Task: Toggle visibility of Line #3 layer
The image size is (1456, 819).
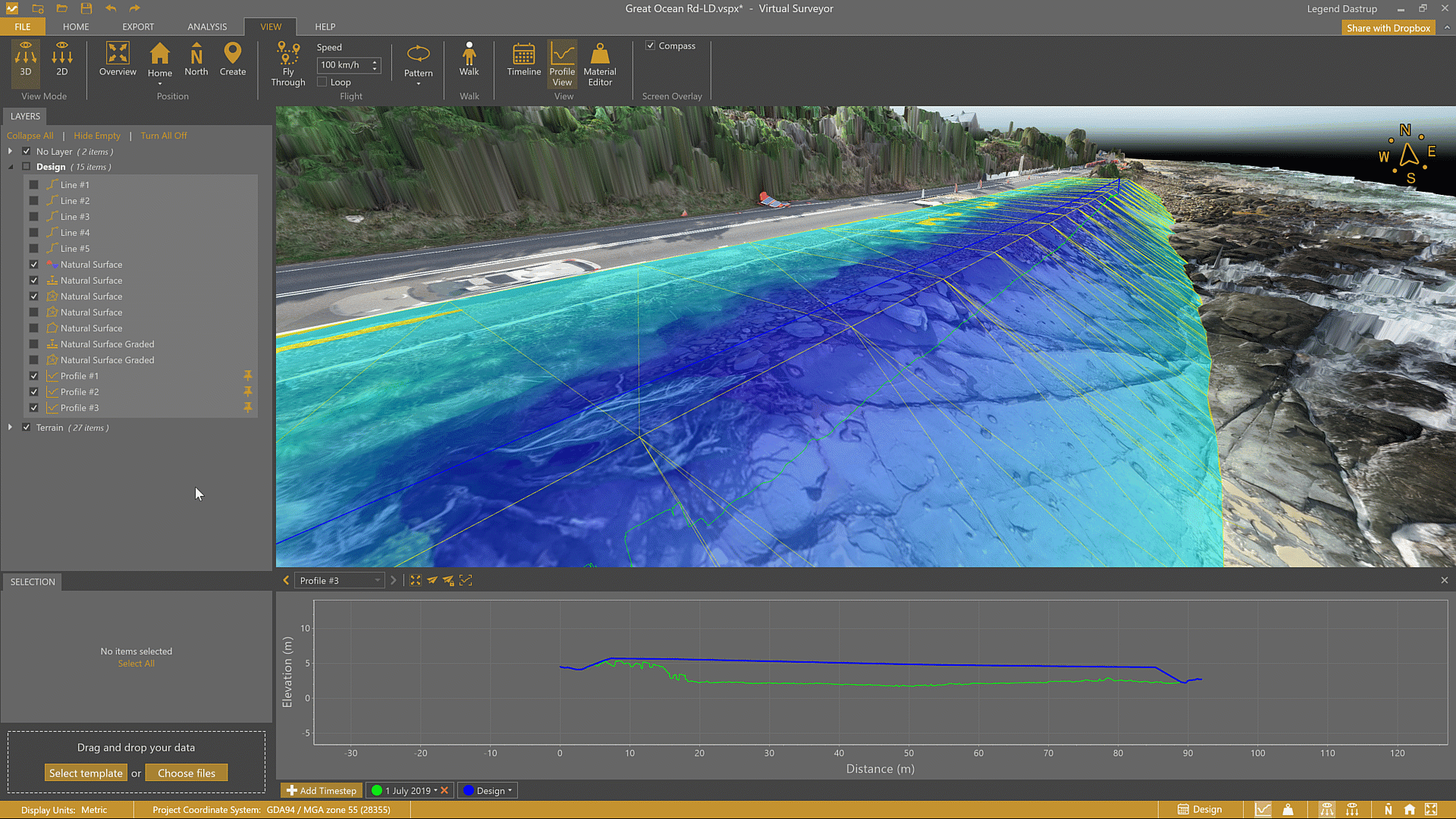Action: click(x=34, y=217)
